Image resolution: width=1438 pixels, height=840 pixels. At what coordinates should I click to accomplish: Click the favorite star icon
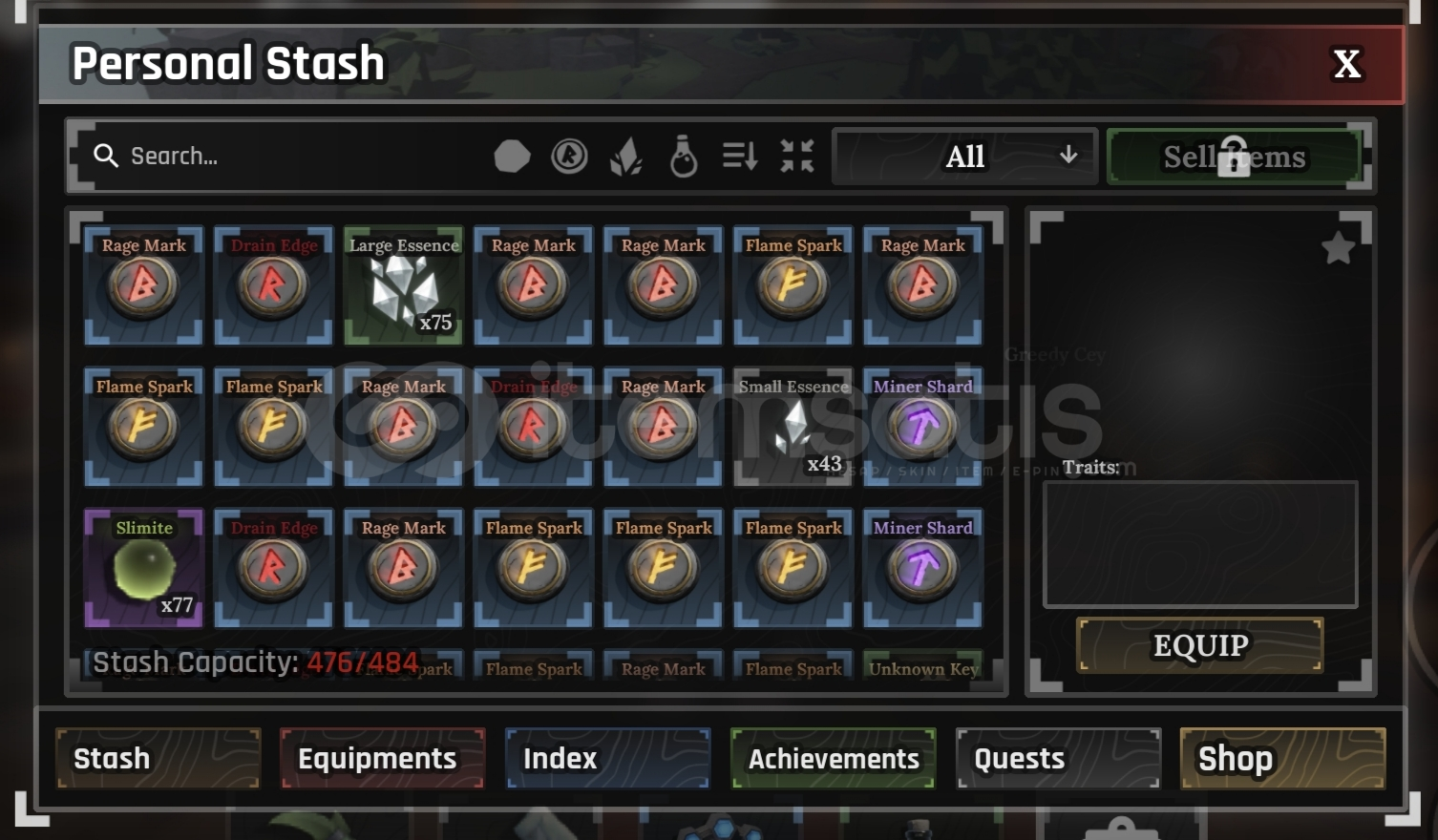[x=1339, y=248]
